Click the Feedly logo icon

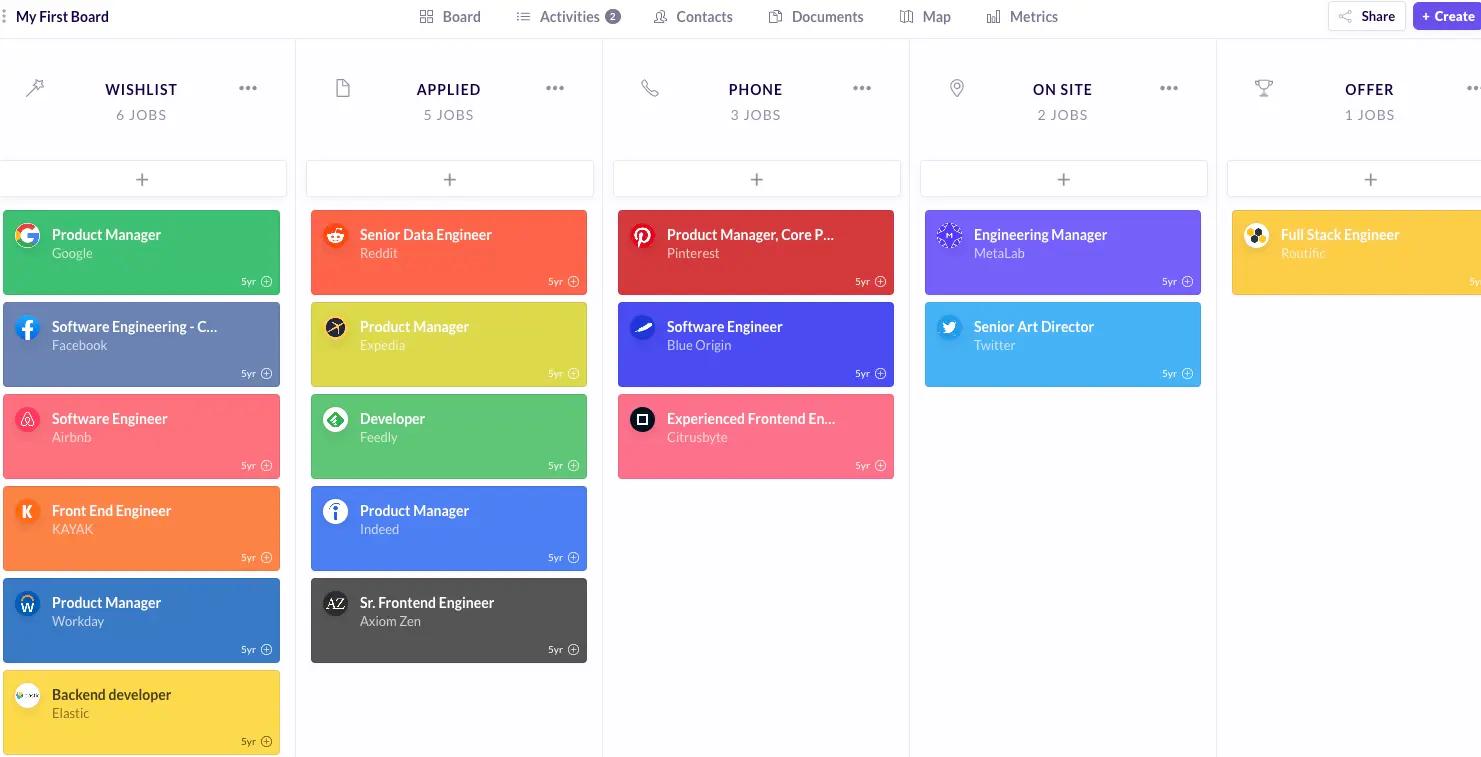(335, 420)
